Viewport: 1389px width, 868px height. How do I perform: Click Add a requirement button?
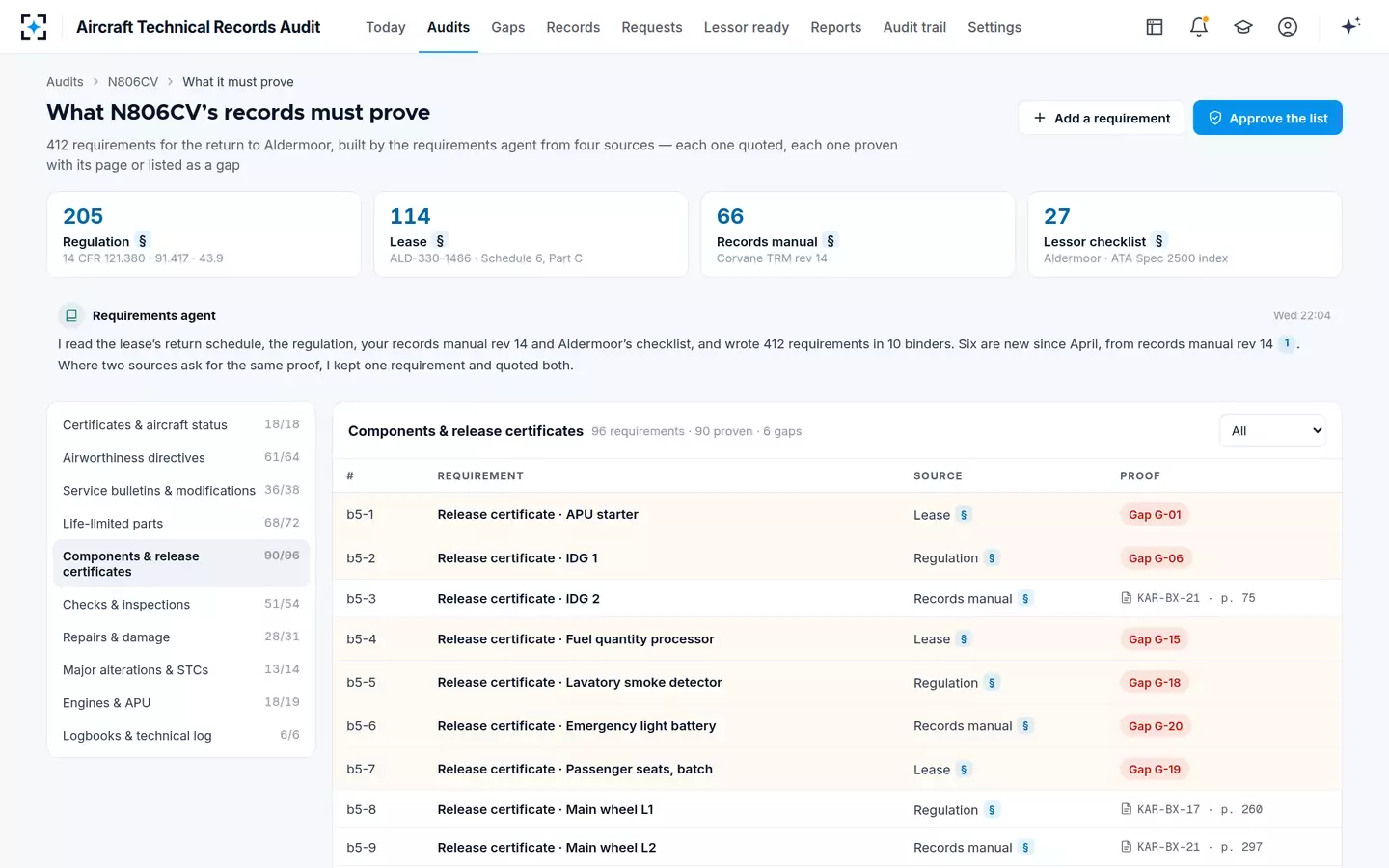1102,118
